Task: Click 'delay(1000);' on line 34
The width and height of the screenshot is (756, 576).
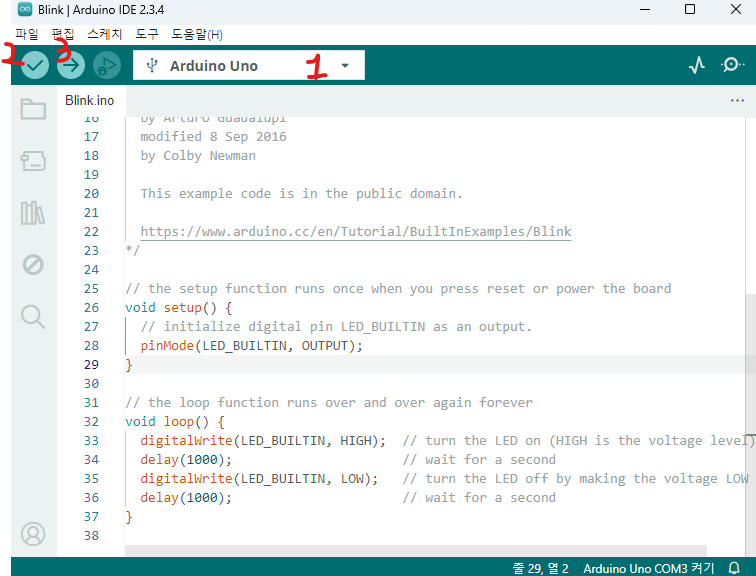Action: pyautogui.click(x=186, y=459)
